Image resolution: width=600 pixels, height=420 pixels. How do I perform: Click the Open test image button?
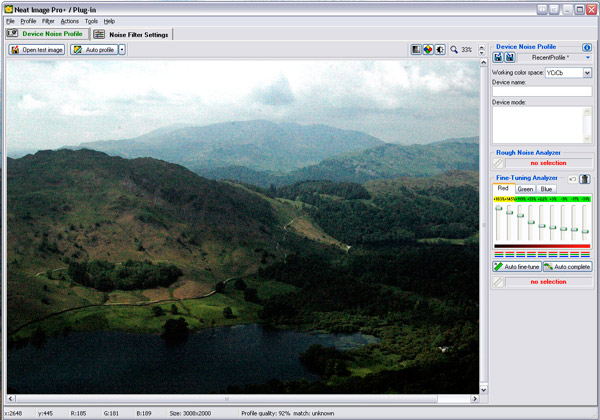[37, 50]
